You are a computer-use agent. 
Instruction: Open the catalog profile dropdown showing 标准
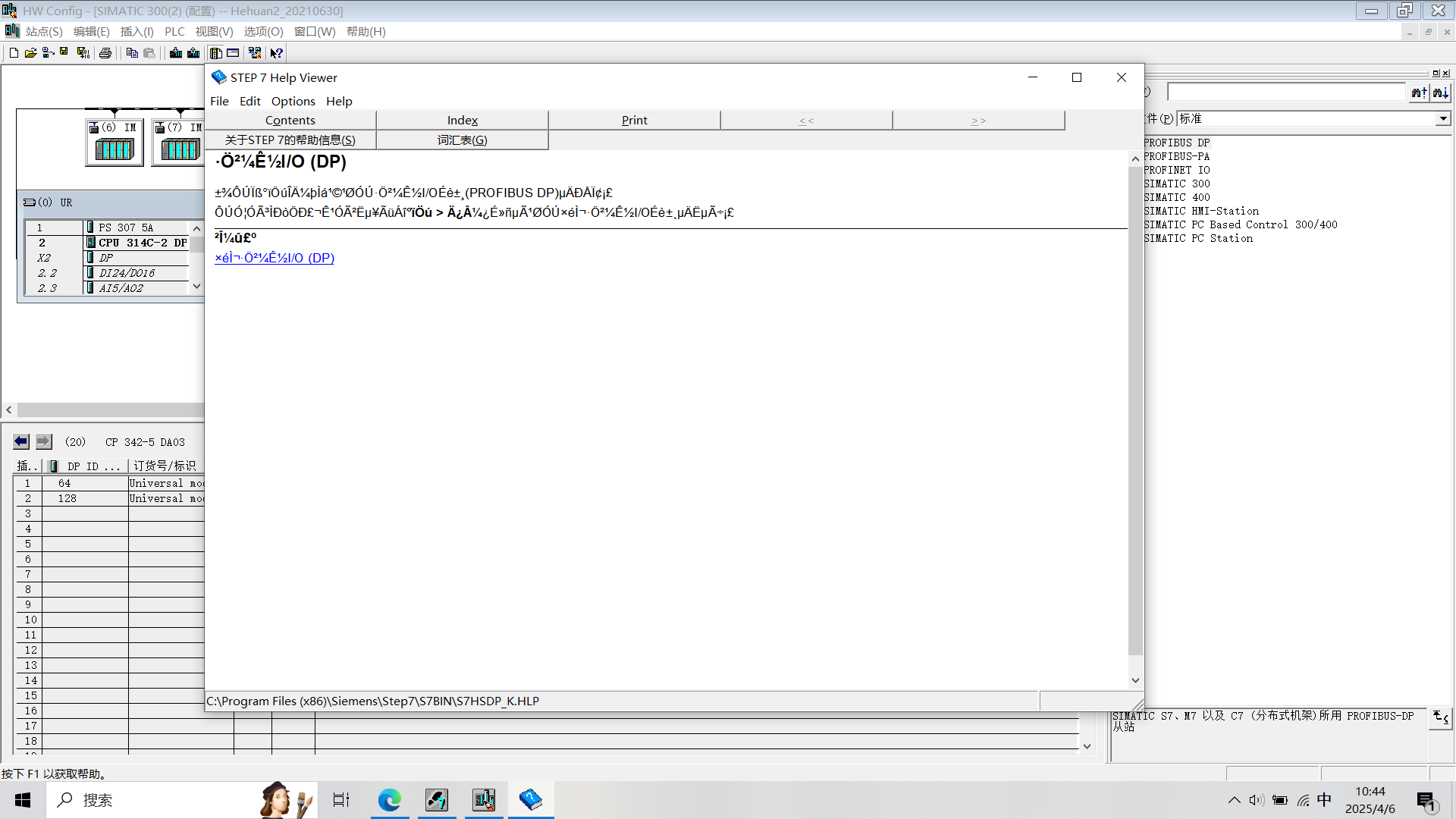tap(1442, 119)
